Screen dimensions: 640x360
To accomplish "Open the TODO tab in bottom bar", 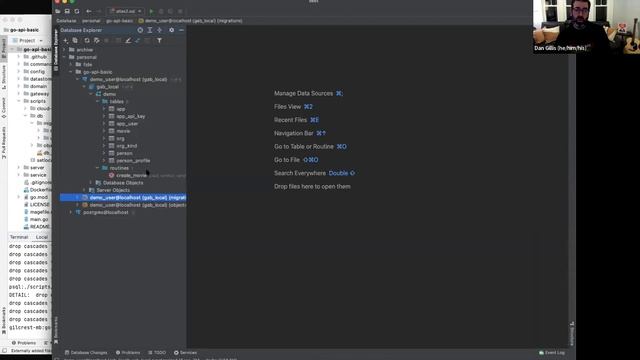I will point(157,353).
